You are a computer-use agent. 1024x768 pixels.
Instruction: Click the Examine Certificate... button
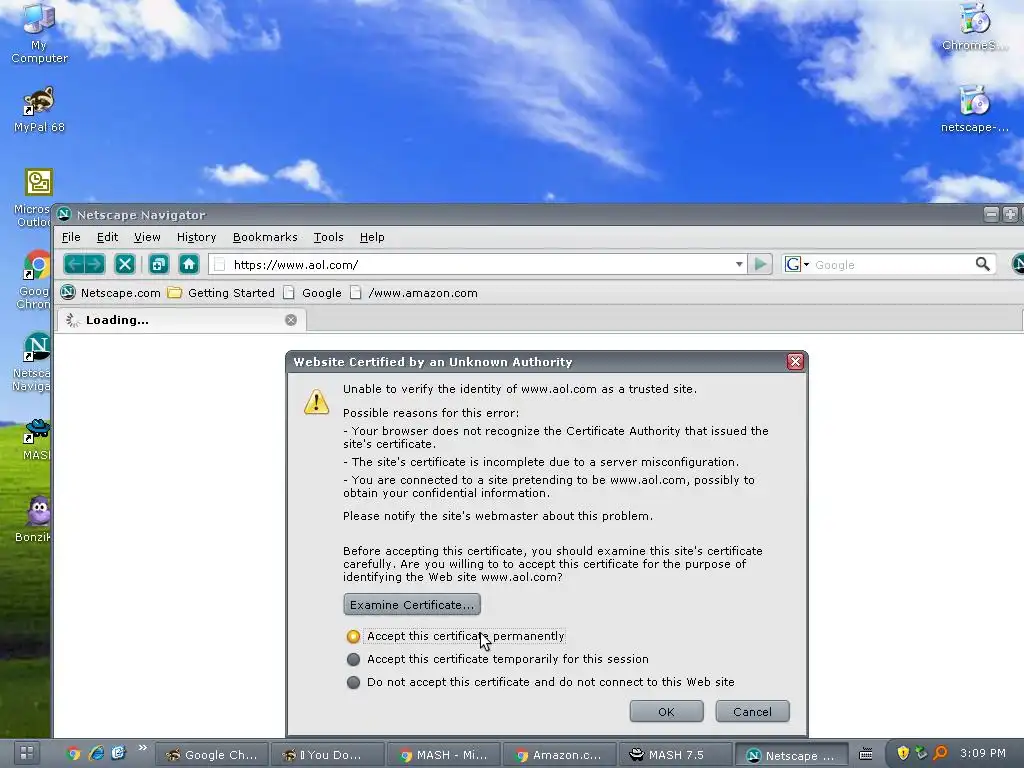[x=412, y=605]
